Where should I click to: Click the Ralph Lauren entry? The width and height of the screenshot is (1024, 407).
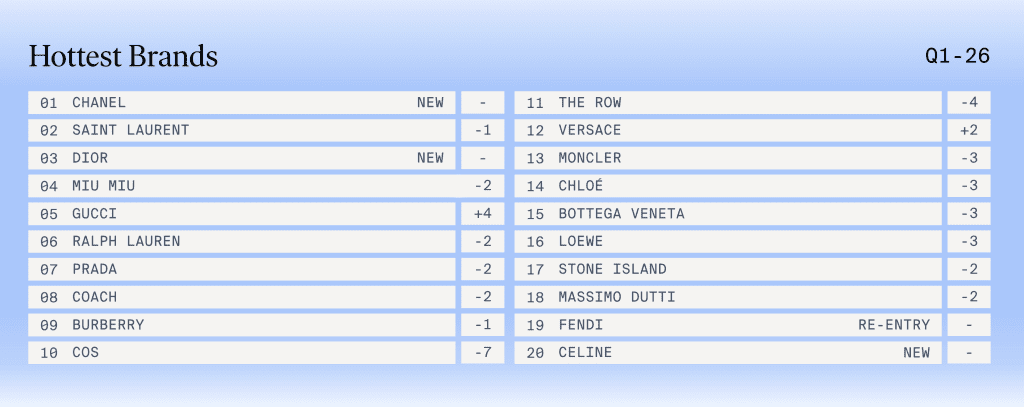pyautogui.click(x=241, y=241)
